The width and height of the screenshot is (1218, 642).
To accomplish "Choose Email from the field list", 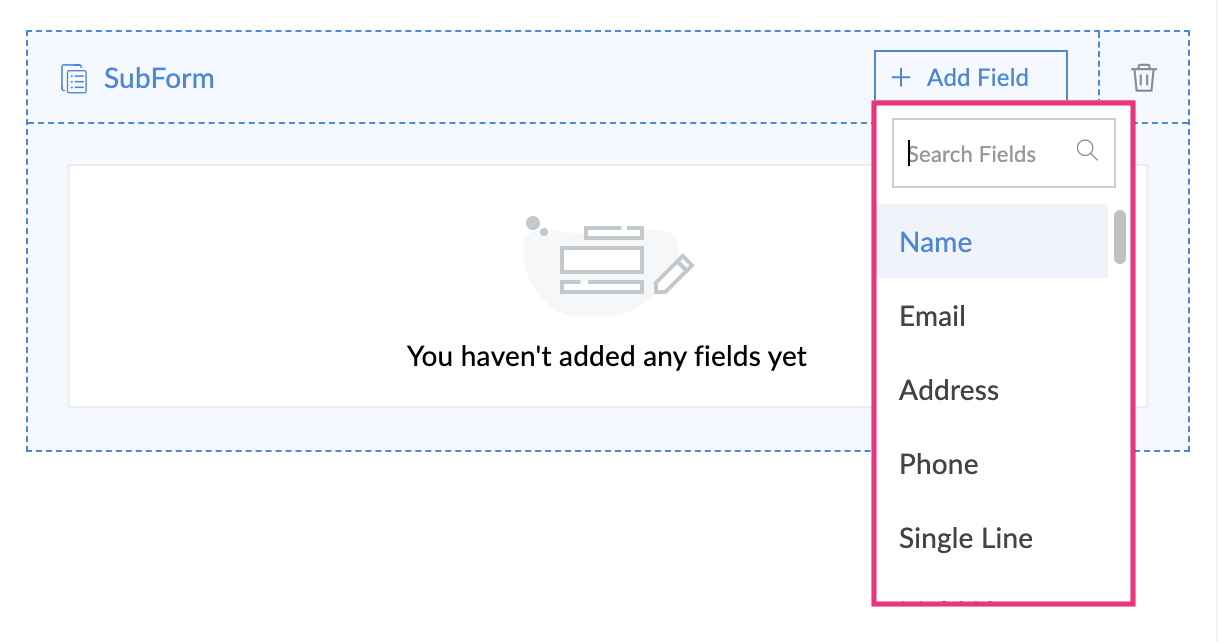I will click(932, 316).
